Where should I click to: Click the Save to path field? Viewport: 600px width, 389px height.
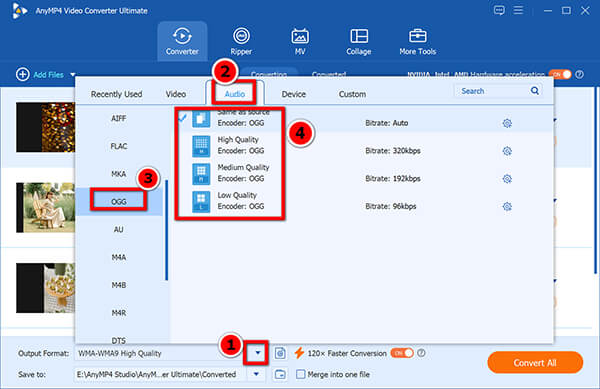coord(161,374)
